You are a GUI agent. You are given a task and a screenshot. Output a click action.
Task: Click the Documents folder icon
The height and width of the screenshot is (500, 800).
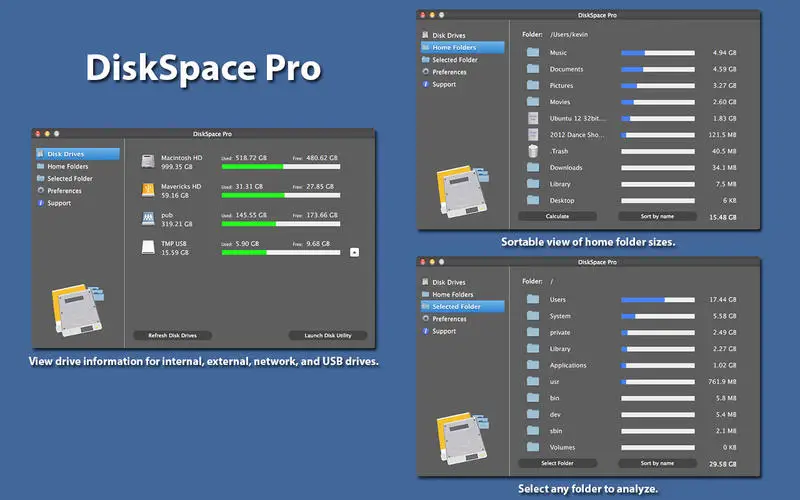pyautogui.click(x=533, y=68)
